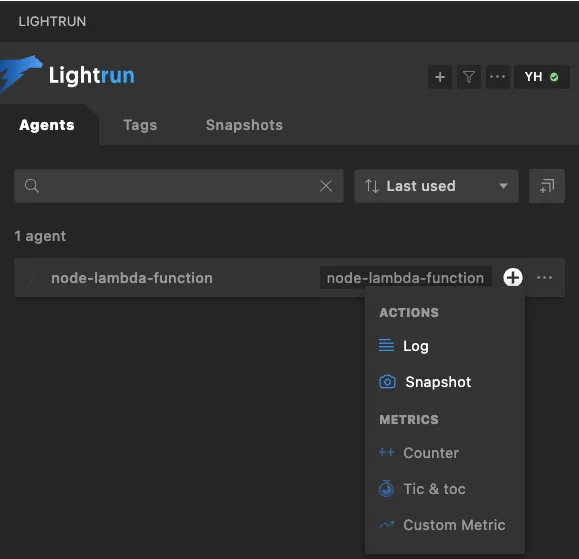Click the white plus add-action button

(513, 277)
